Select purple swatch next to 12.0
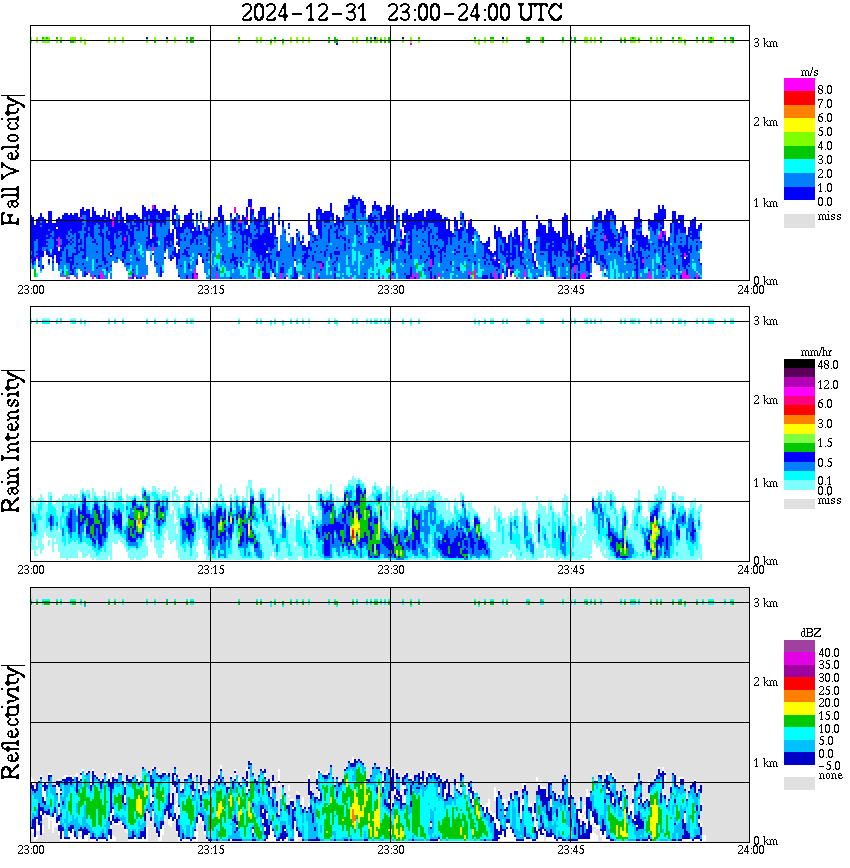 click(x=799, y=383)
